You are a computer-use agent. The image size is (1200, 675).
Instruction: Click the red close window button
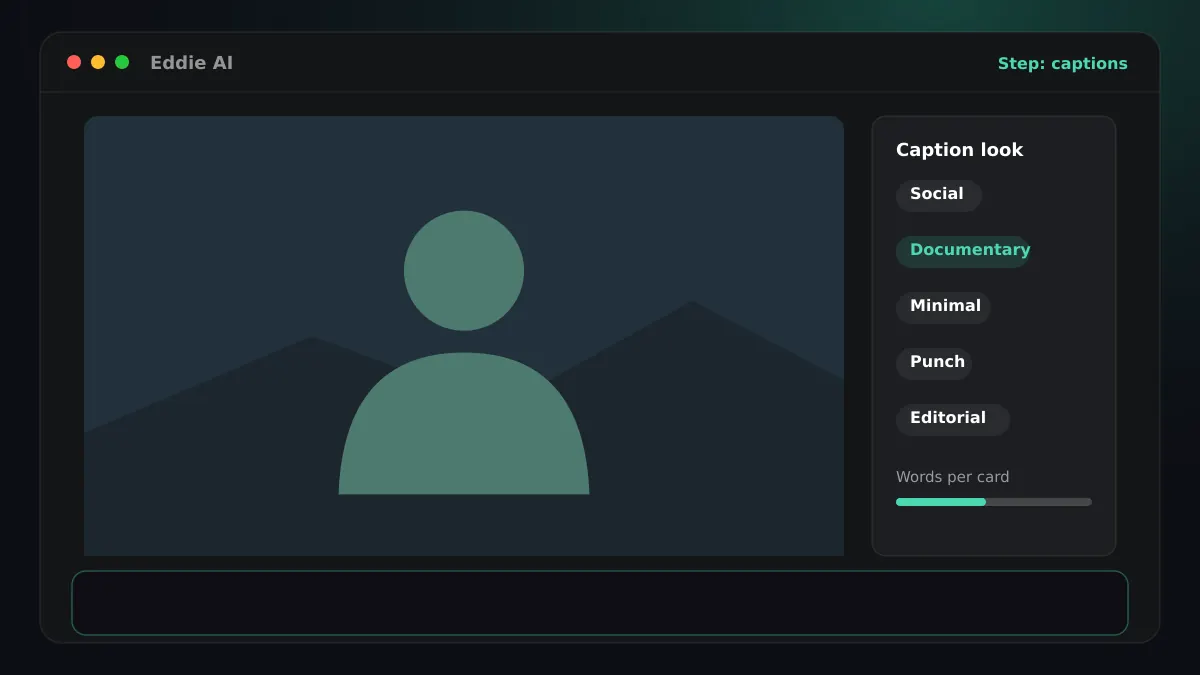[74, 62]
